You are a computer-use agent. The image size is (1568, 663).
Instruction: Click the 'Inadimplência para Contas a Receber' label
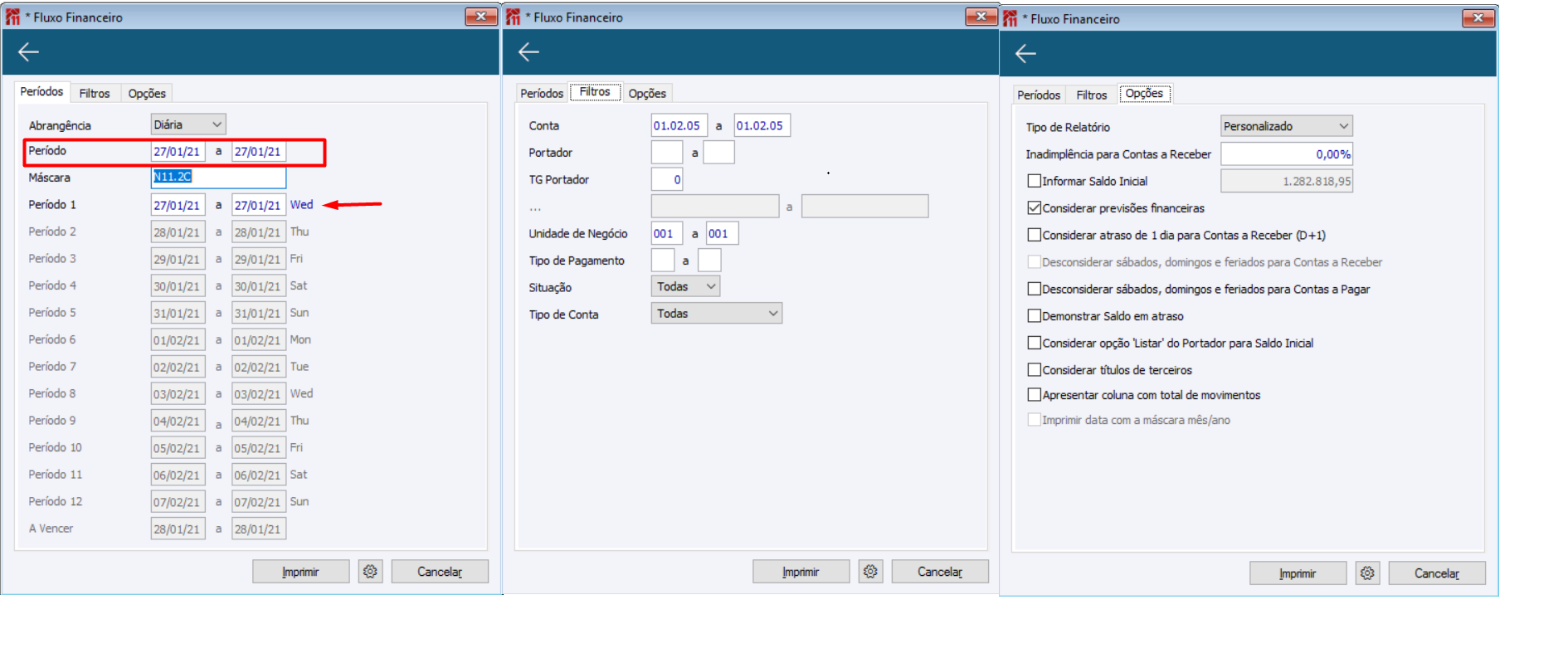point(1118,154)
